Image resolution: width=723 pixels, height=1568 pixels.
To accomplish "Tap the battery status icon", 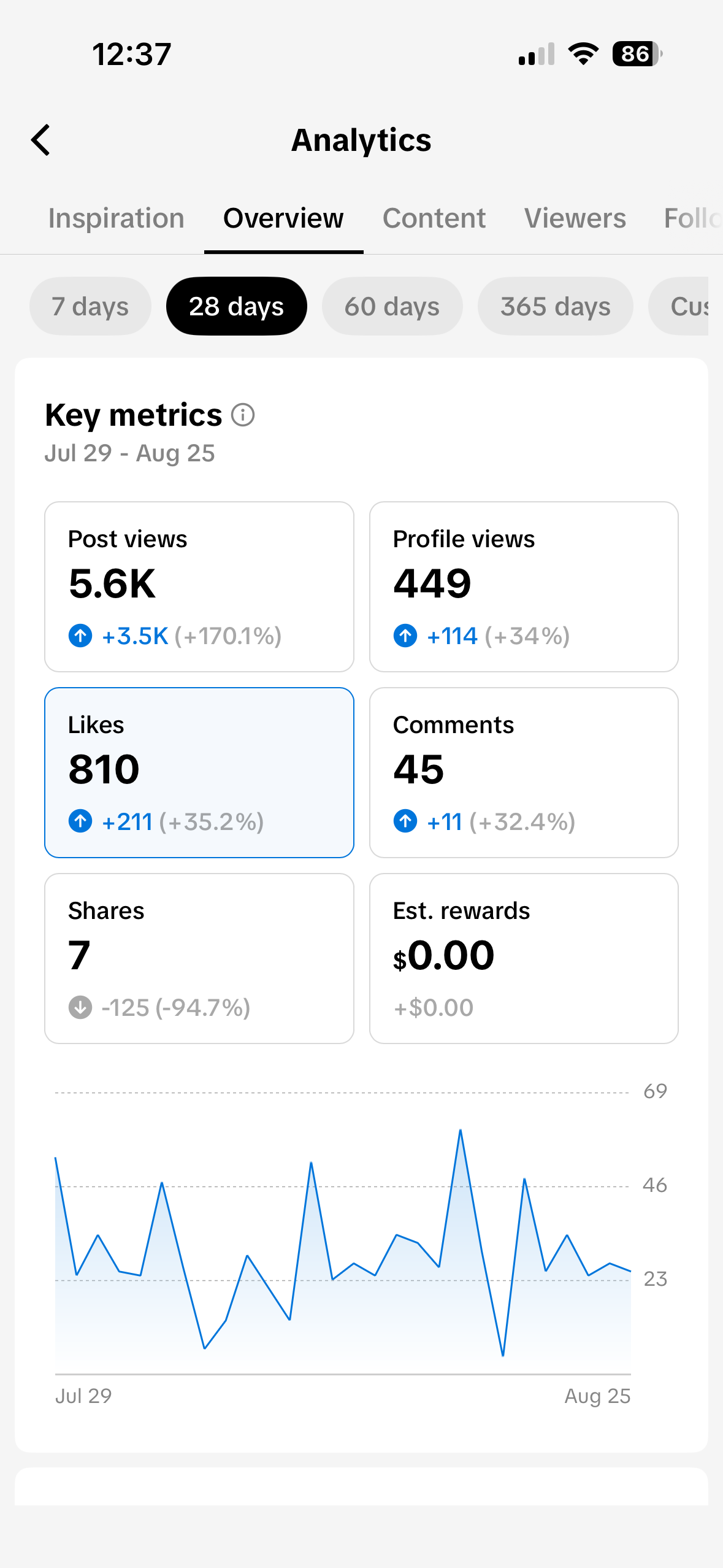I will coord(637,54).
